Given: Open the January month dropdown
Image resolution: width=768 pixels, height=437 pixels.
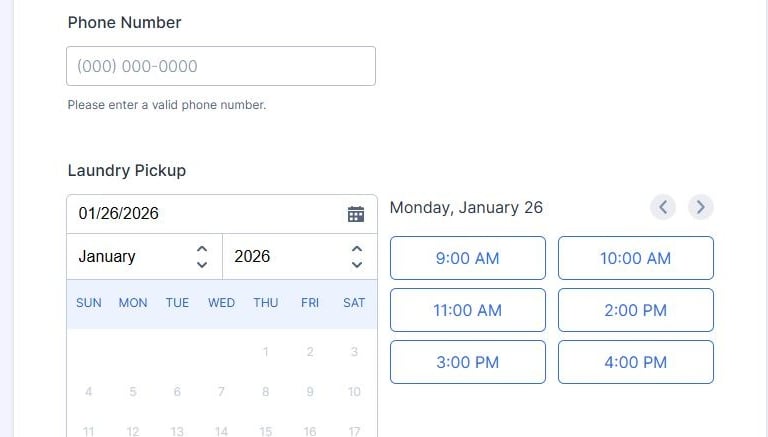Looking at the screenshot, I should pyautogui.click(x=135, y=256).
